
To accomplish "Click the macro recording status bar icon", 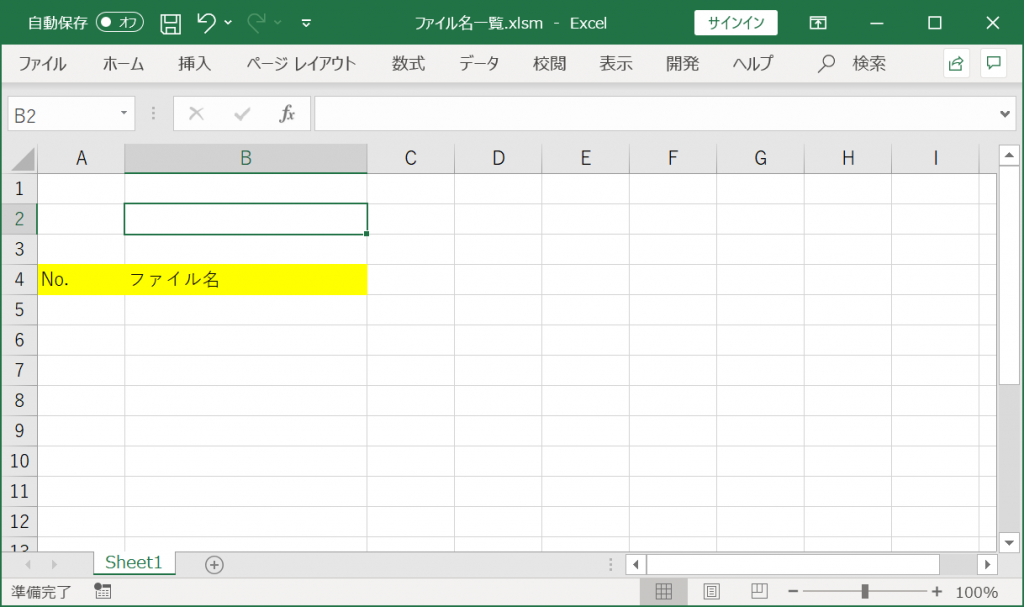I will click(103, 592).
